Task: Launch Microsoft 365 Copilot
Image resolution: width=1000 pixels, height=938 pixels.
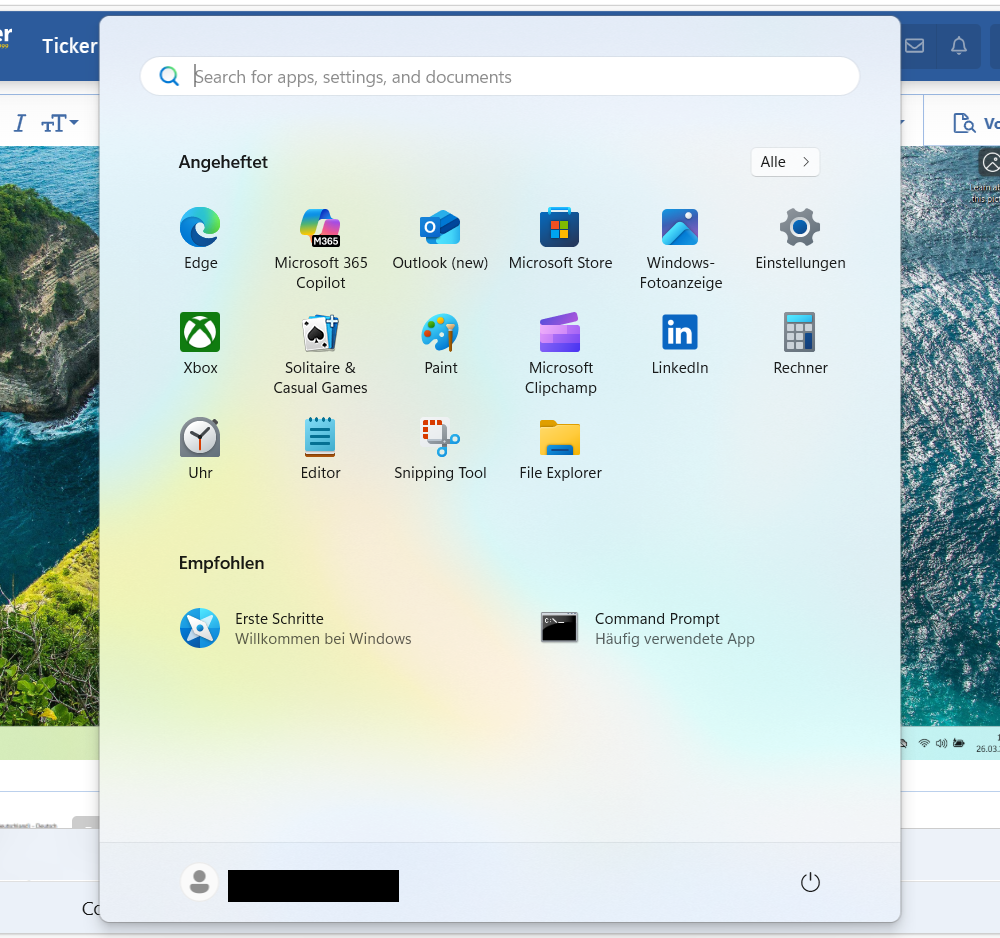Action: coord(321,249)
